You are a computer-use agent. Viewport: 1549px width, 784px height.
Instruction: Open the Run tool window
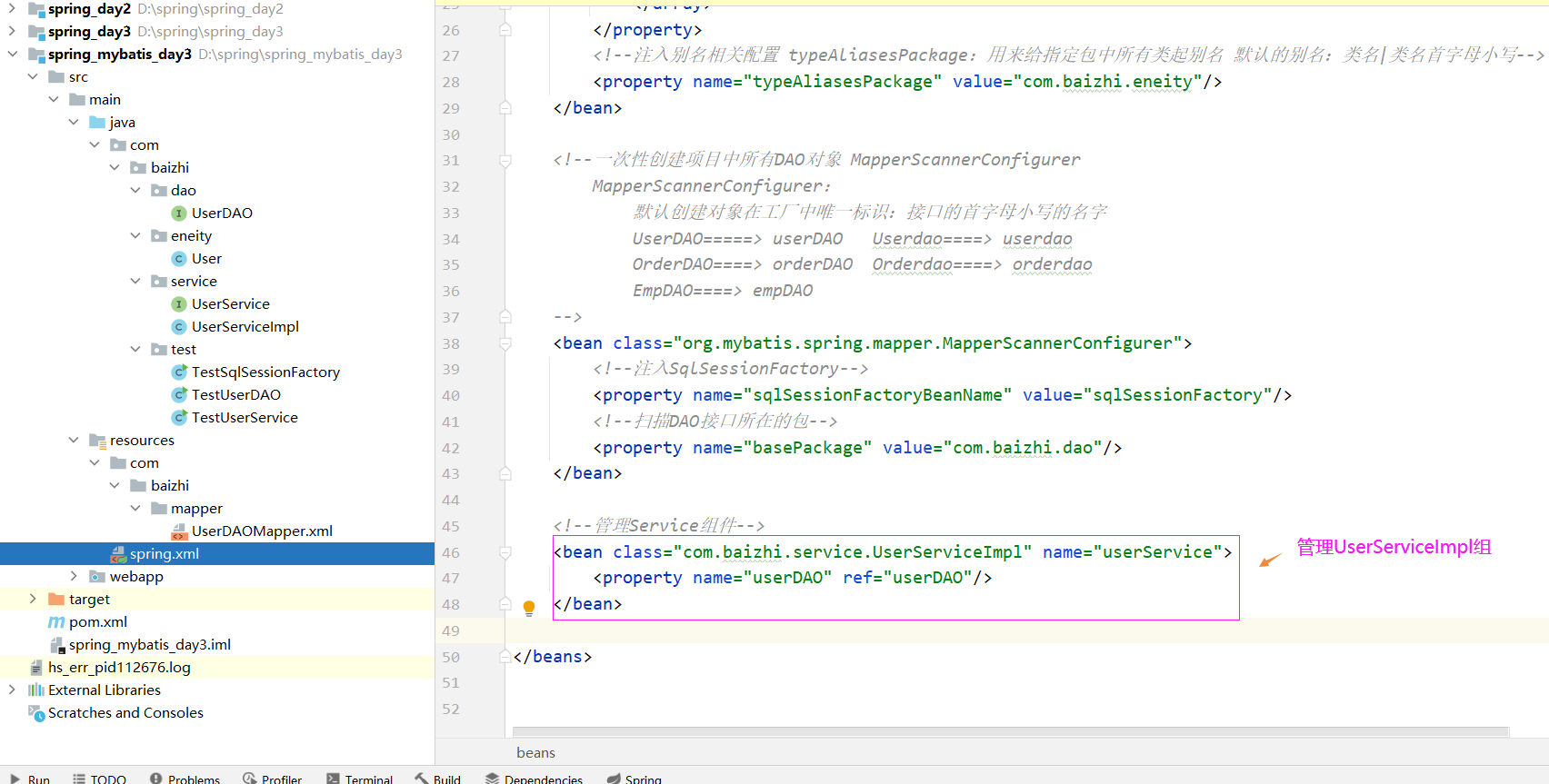(x=30, y=779)
